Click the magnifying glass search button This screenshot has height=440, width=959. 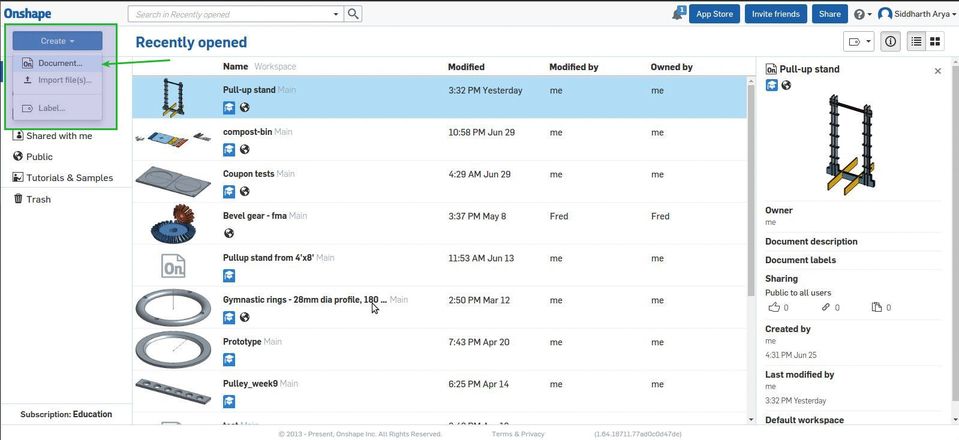353,13
